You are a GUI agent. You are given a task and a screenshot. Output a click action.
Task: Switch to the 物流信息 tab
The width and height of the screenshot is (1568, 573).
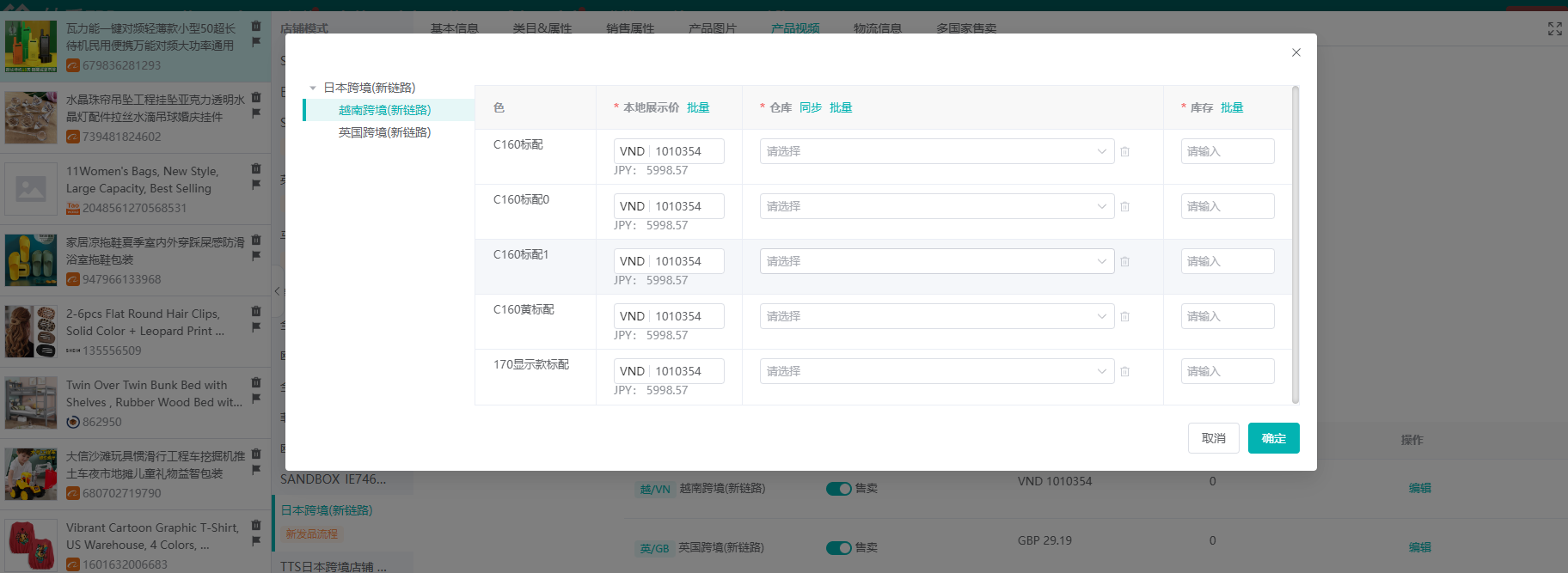877,28
